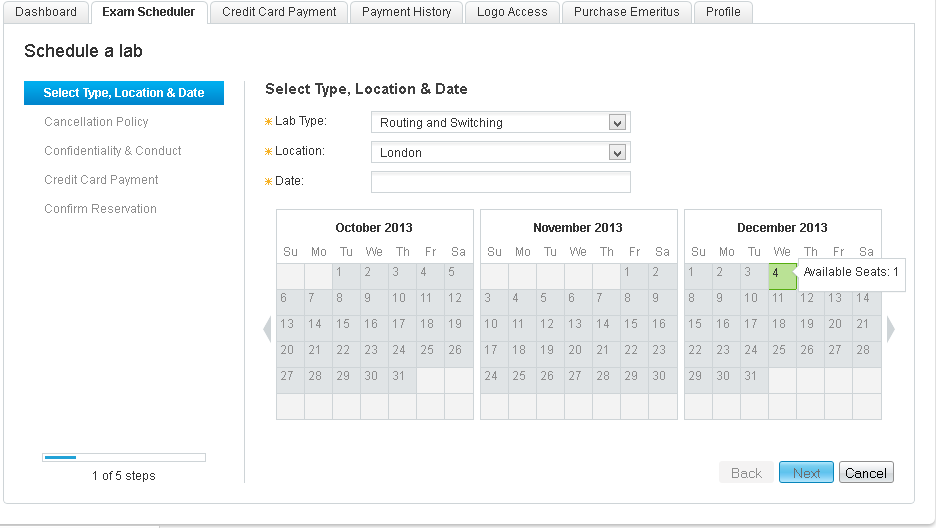Select the Purchase Emeritus tab
The image size is (940, 528).
(626, 12)
